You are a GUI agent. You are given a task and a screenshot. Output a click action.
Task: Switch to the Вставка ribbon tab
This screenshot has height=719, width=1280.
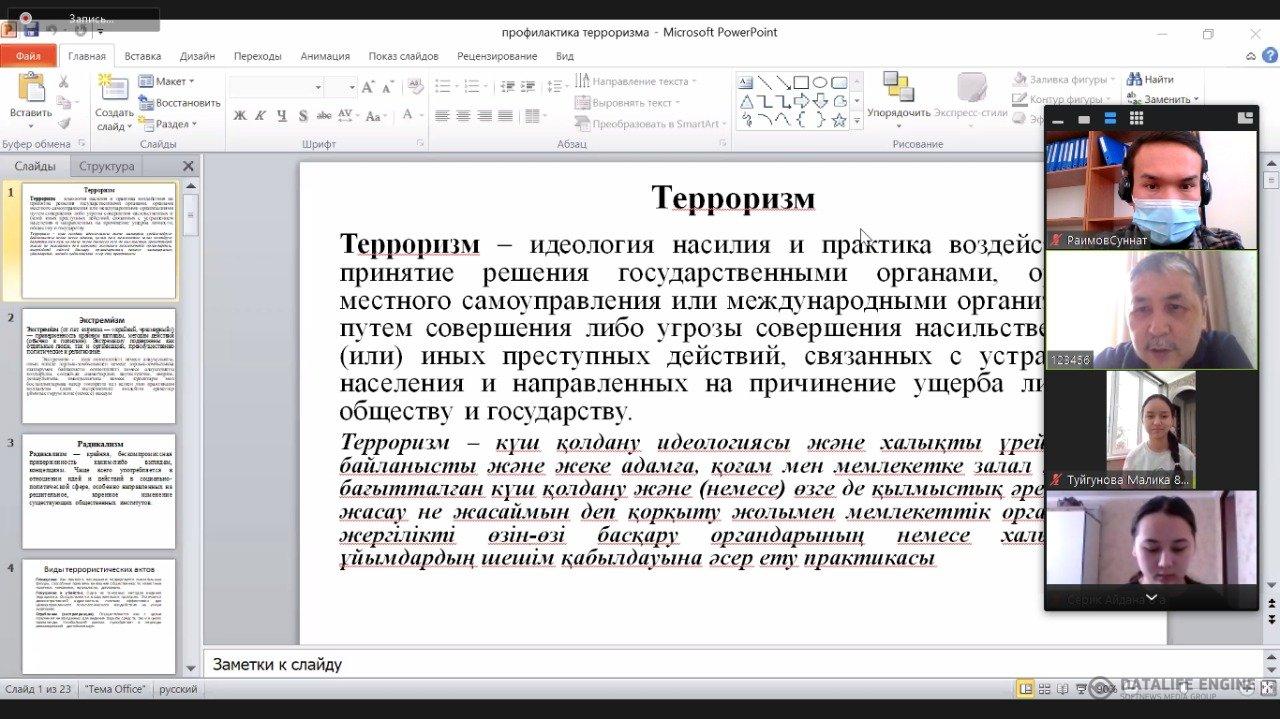coord(143,56)
